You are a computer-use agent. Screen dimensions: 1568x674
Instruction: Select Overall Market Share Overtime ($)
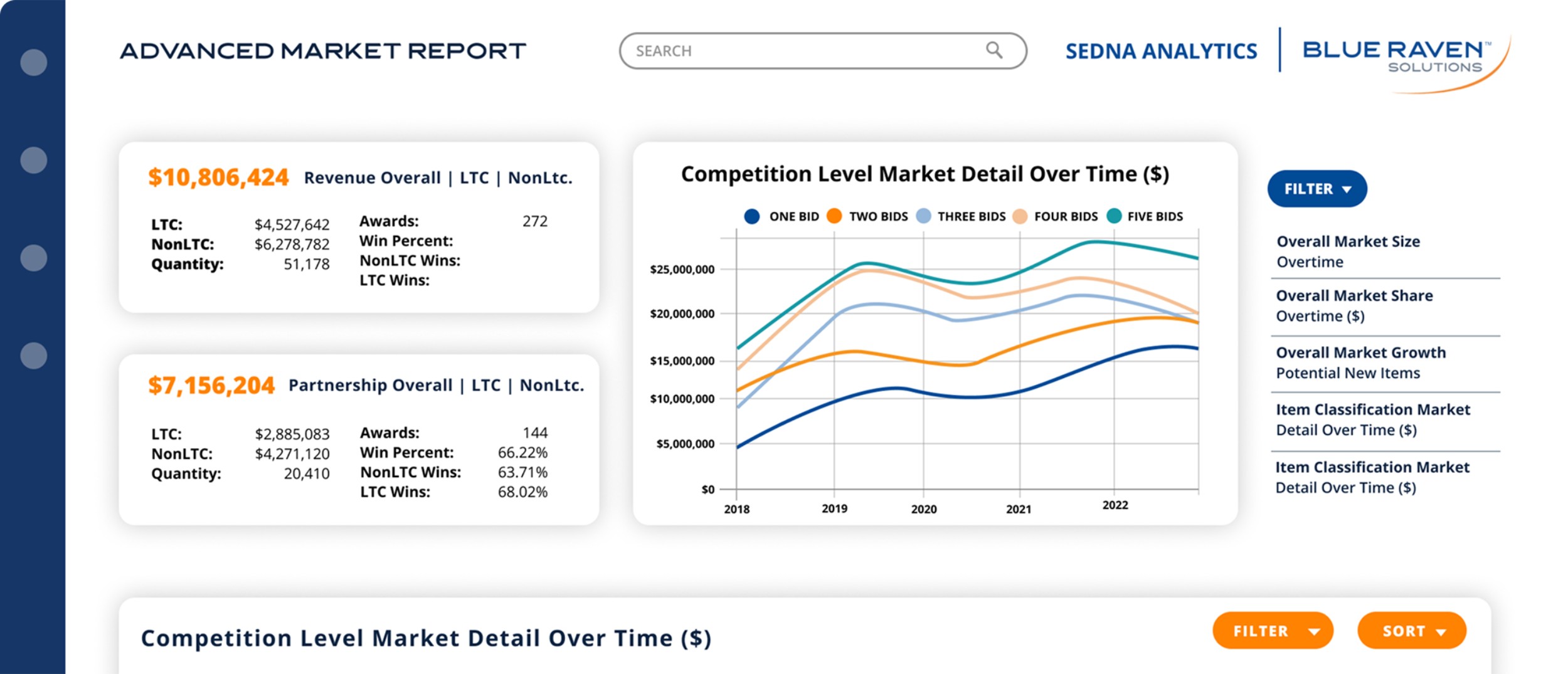point(1353,305)
